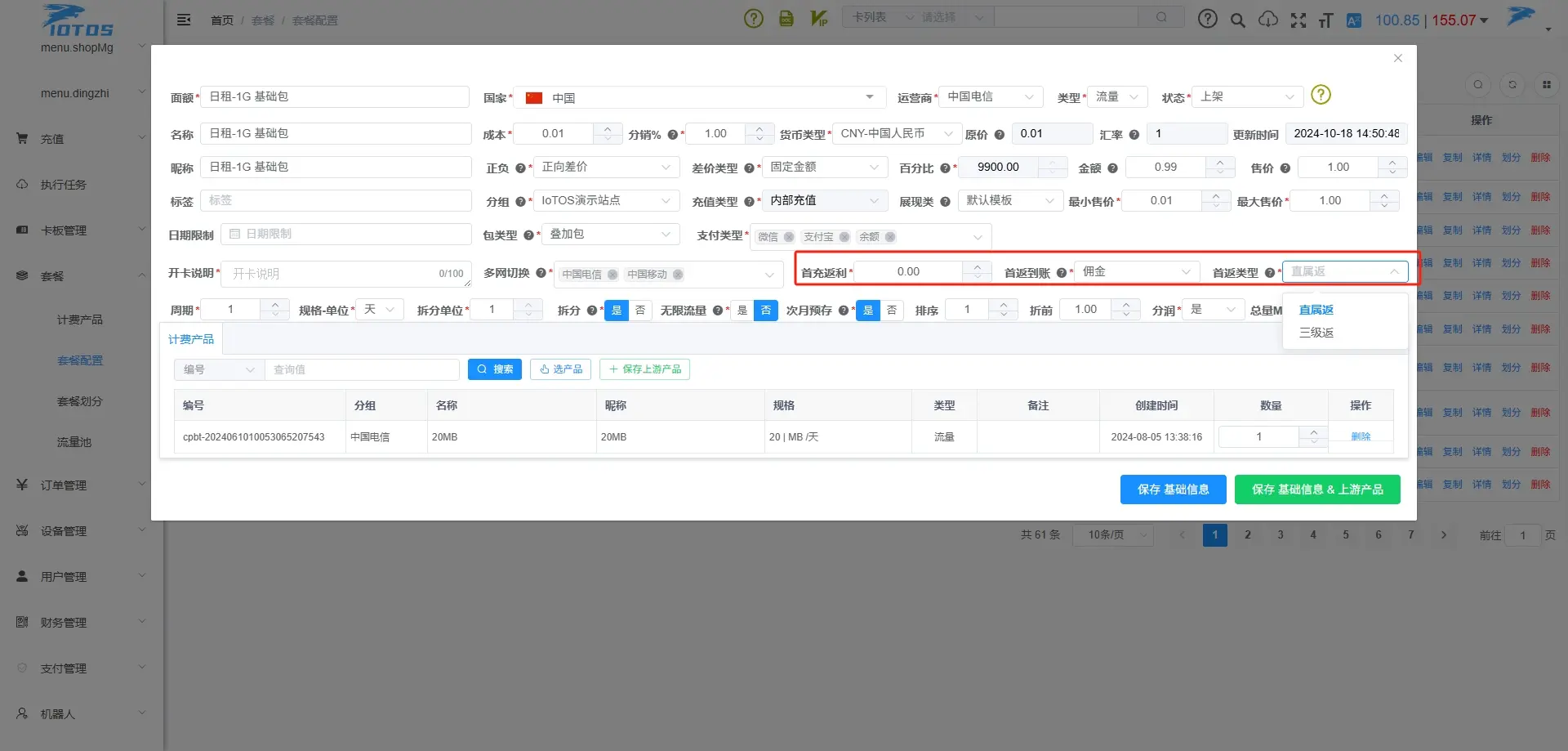Switch to the 计费产品 tab
1568x751 pixels.
pos(191,339)
